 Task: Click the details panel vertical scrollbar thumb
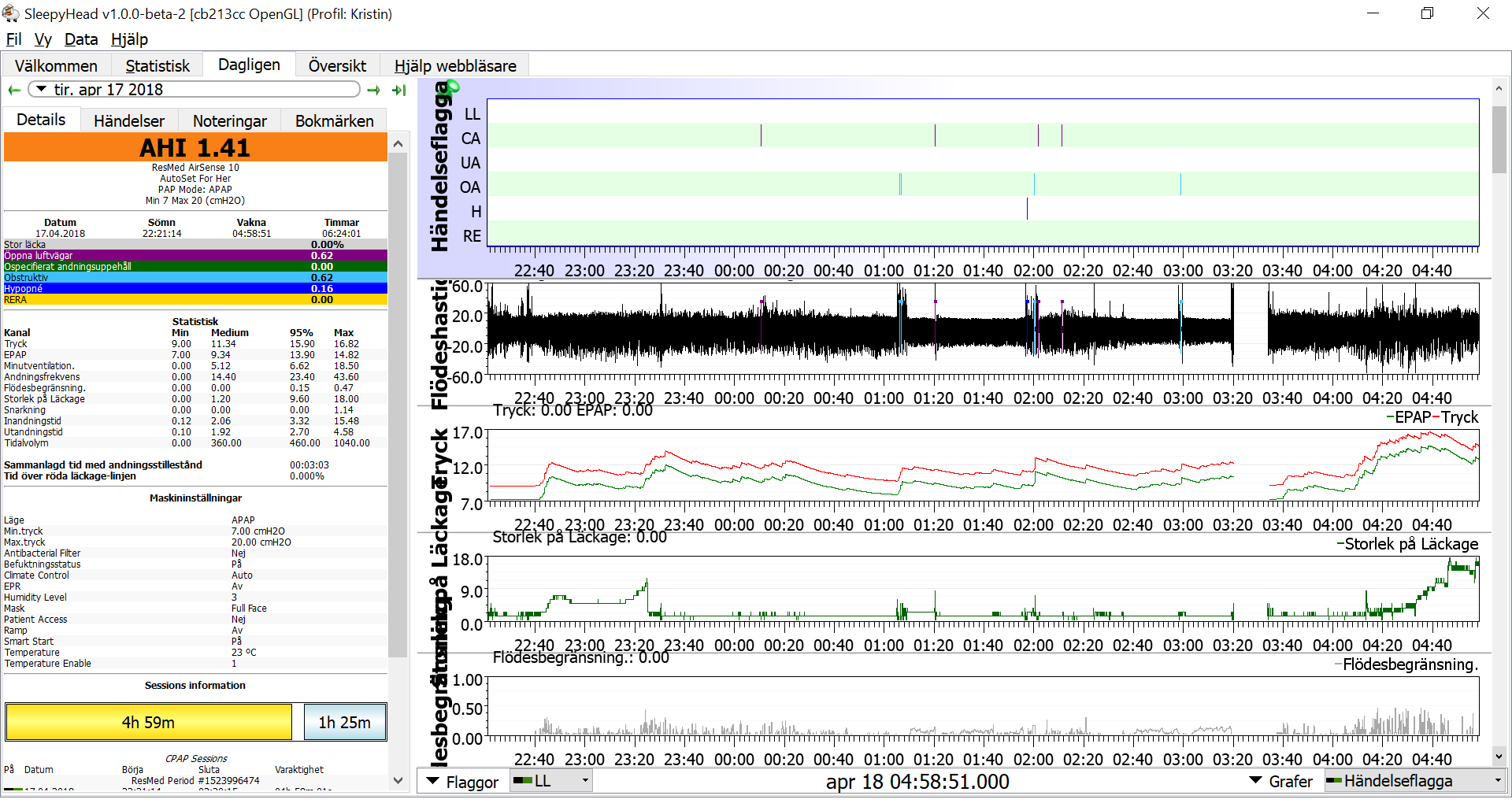click(x=398, y=405)
